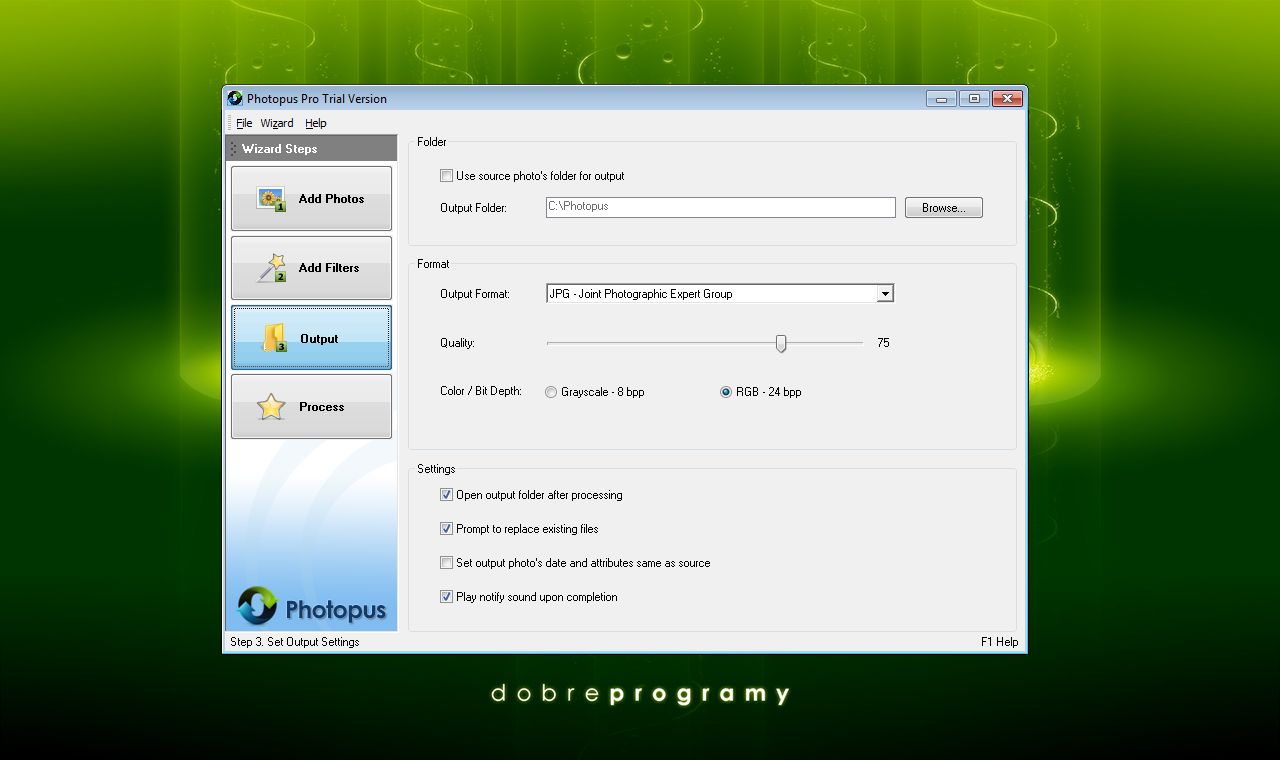Click the Wizard Steps panel grip handle
Screen dimensions: 1280x760
(233, 148)
